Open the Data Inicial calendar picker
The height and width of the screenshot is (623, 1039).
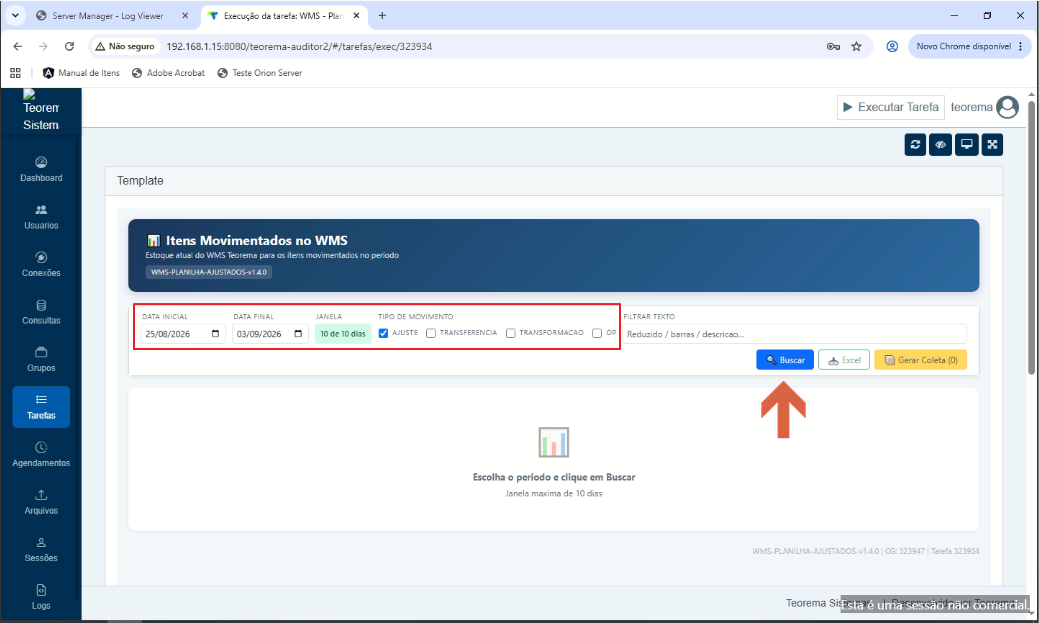coord(215,333)
